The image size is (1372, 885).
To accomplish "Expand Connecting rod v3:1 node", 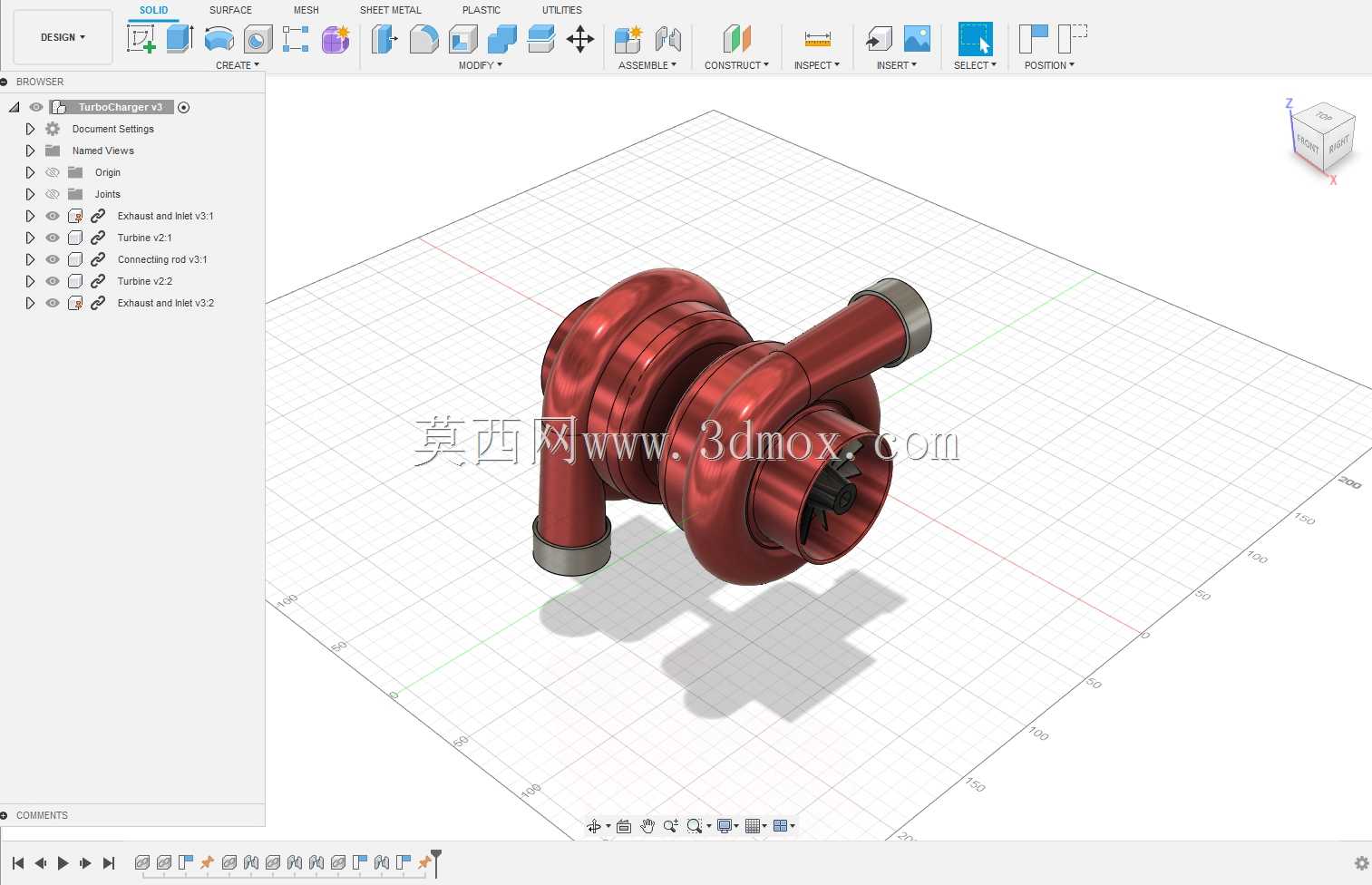I will [30, 259].
